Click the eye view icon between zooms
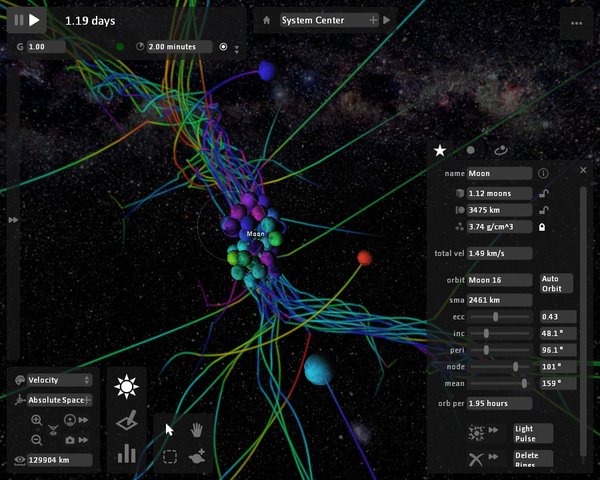The width and height of the screenshot is (600, 480). tap(53, 430)
